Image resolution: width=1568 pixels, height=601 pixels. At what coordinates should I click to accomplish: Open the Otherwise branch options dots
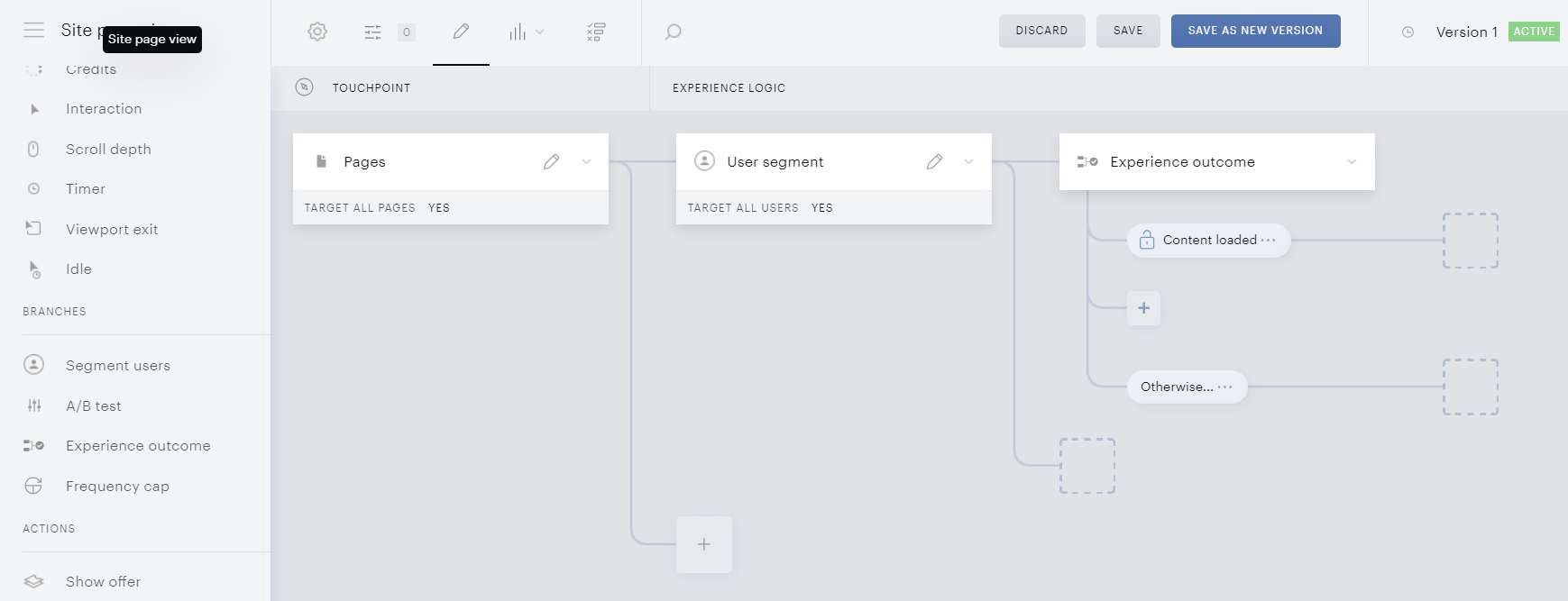1224,387
